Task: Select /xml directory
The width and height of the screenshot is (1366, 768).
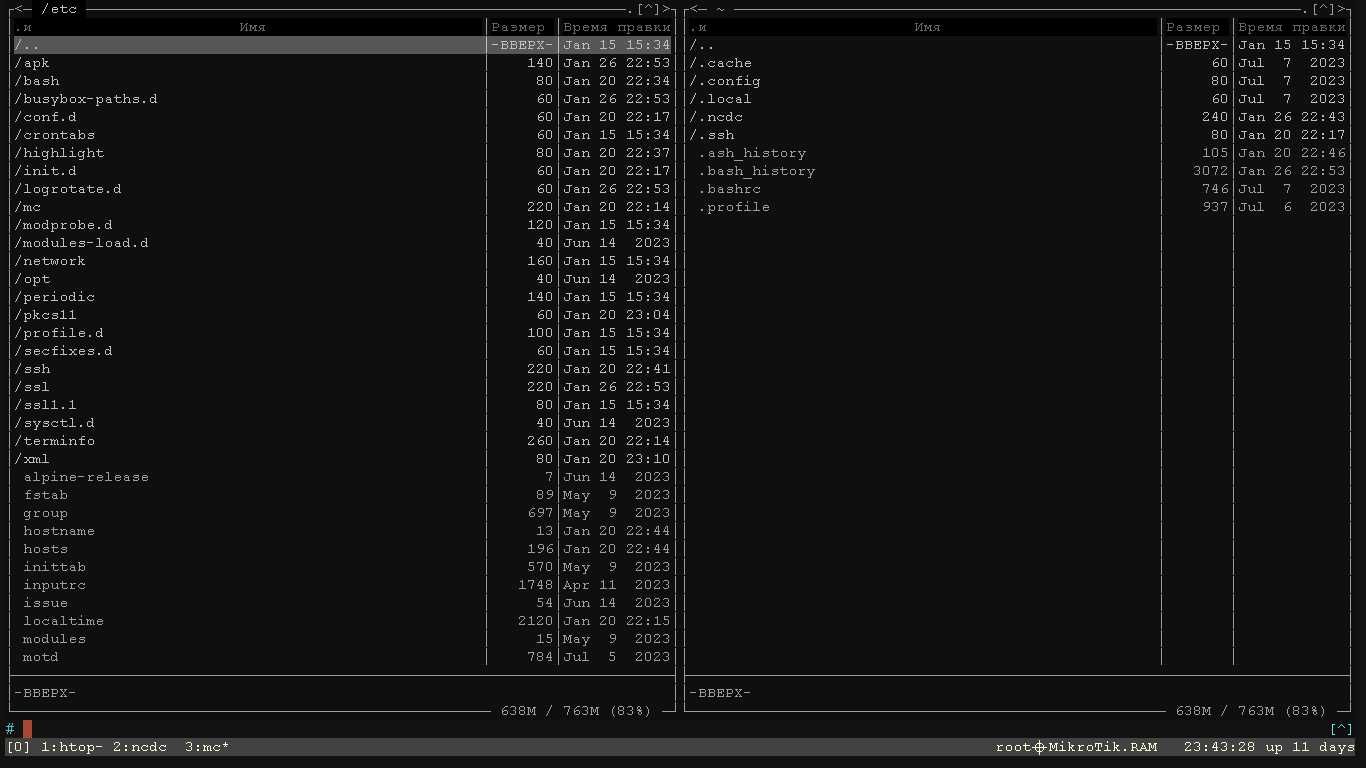Action: point(343,459)
